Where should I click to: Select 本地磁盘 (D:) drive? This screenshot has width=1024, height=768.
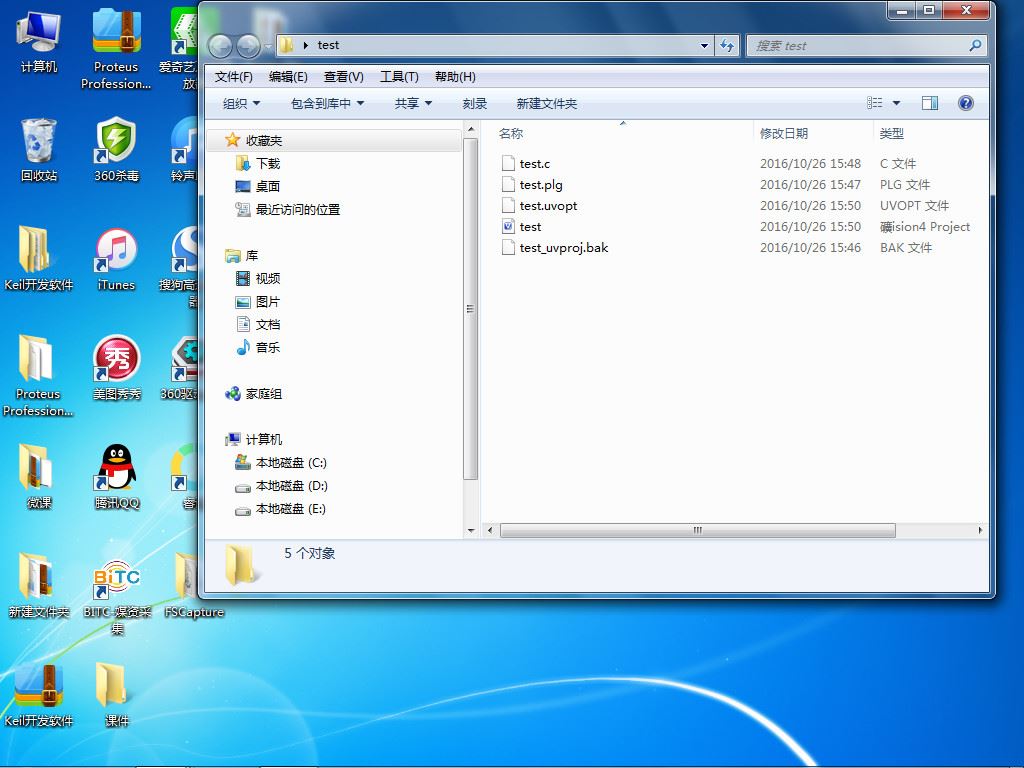291,486
